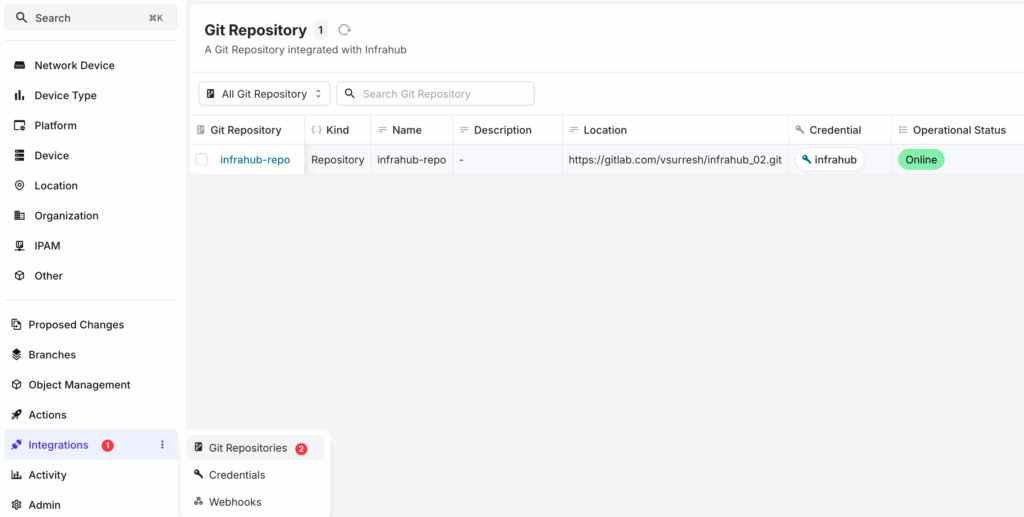The image size is (1024, 517).
Task: Click the gitlab infrahub_02.git location cell
Action: (675, 159)
